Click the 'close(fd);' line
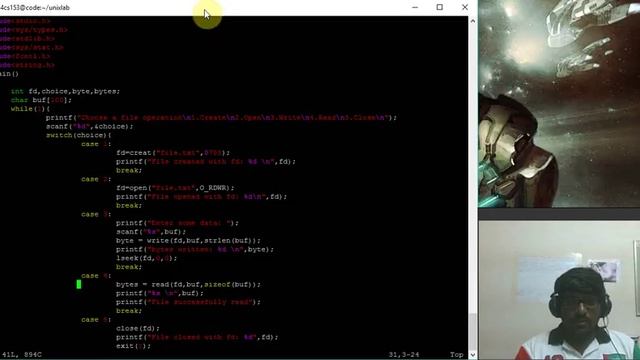This screenshot has height=360, width=640. [138, 328]
